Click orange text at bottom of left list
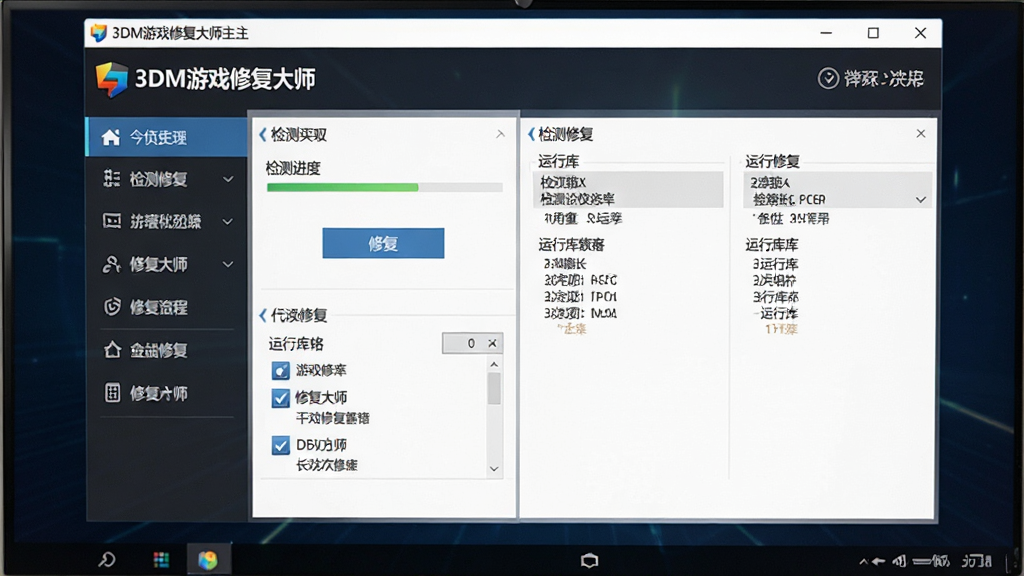 [x=572, y=328]
